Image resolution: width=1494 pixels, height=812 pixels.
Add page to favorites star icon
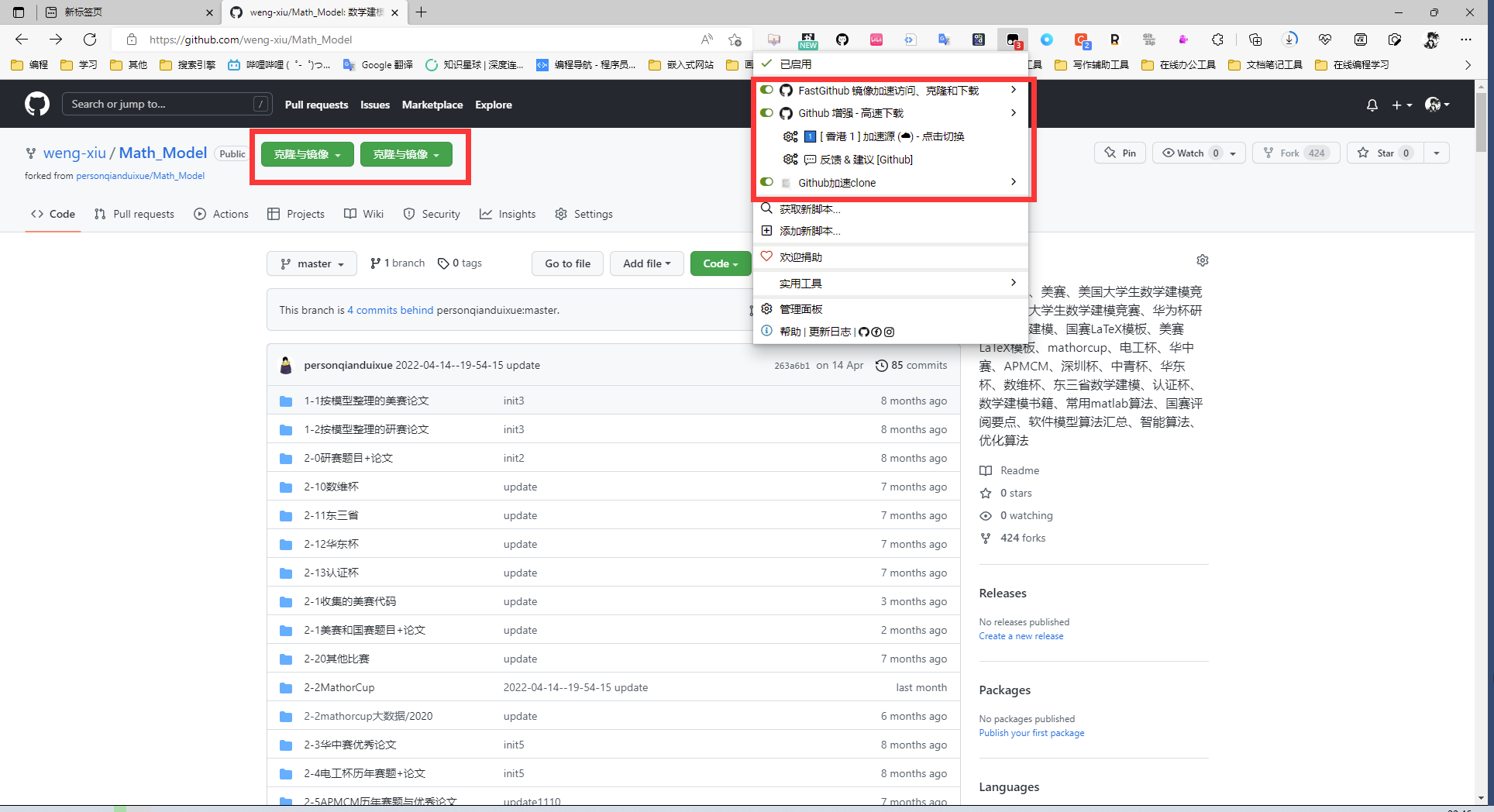[735, 40]
